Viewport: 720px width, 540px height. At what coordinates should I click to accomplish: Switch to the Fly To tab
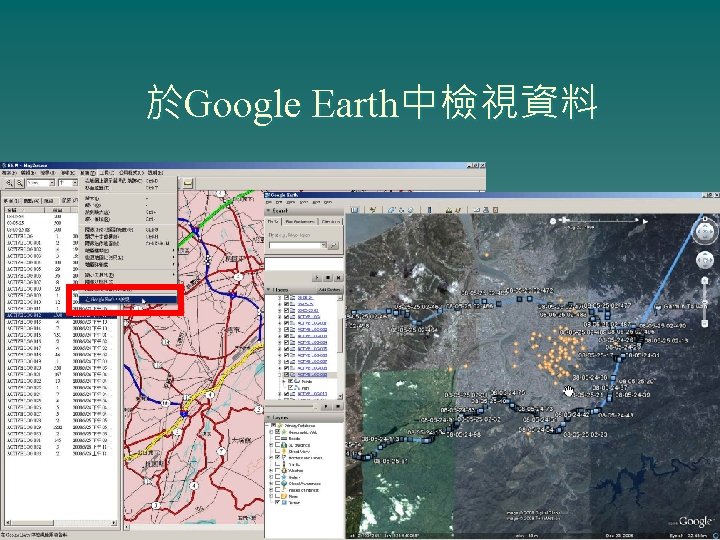(273, 221)
